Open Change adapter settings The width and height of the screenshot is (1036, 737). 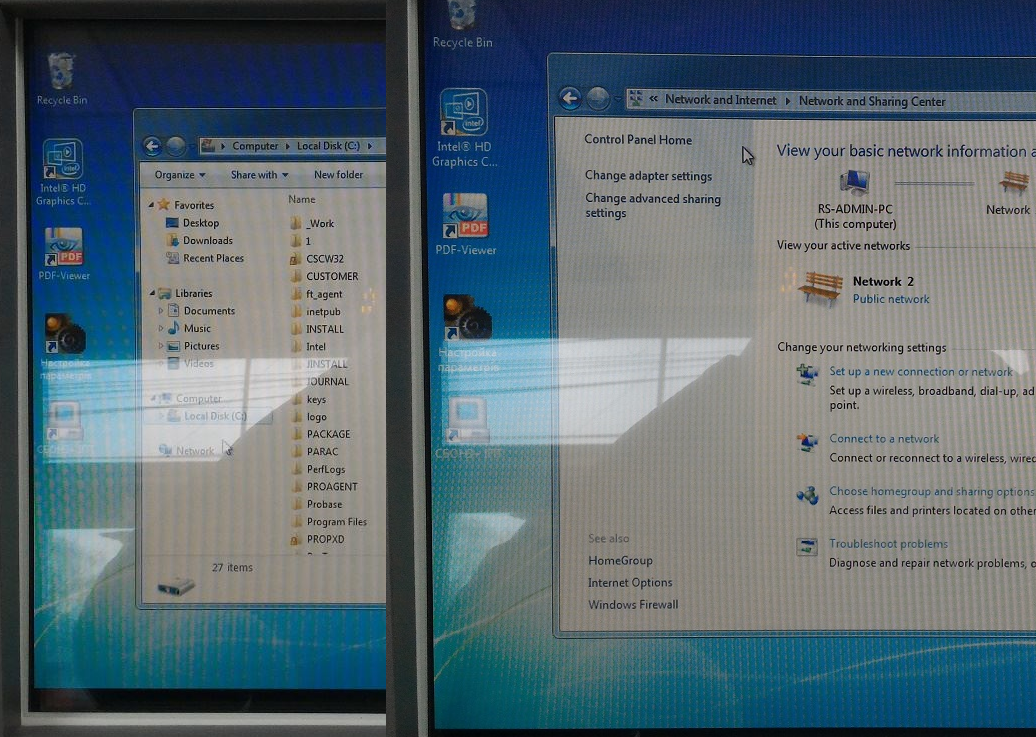tap(648, 176)
